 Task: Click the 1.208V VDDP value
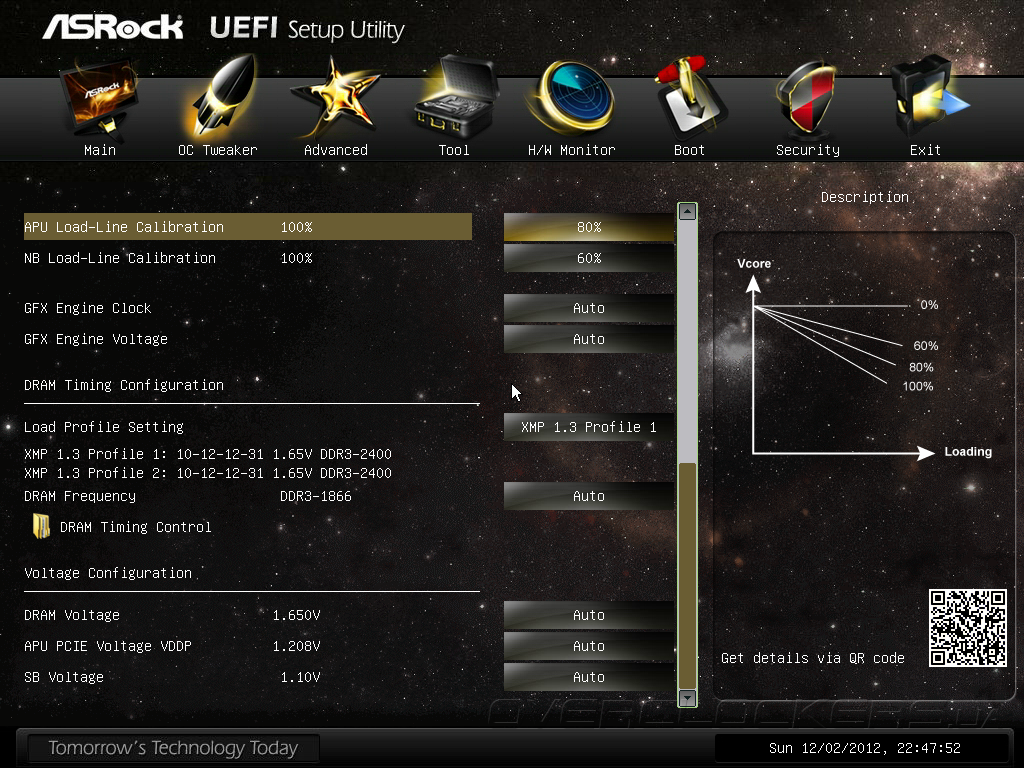point(296,646)
